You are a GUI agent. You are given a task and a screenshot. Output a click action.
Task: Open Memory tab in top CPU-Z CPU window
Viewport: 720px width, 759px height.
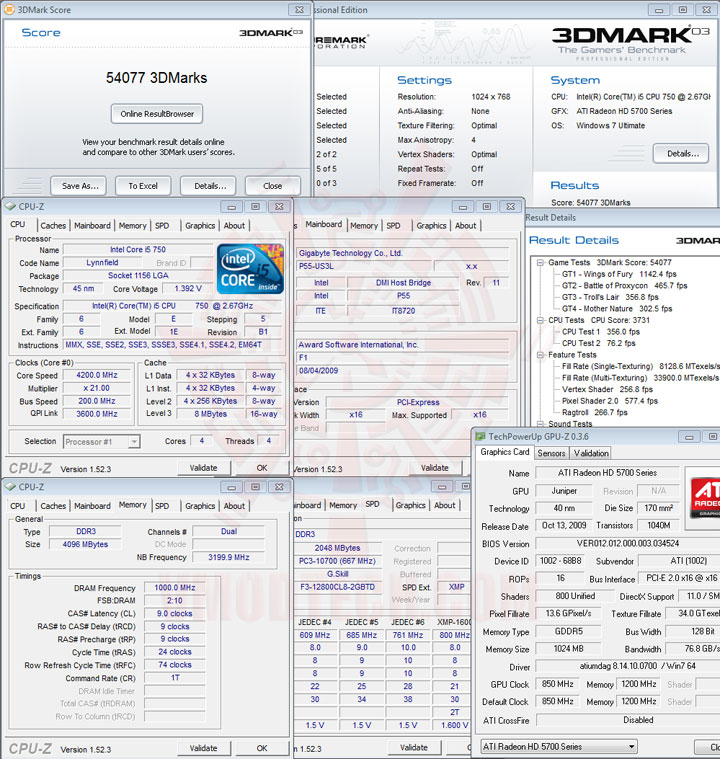coord(132,226)
